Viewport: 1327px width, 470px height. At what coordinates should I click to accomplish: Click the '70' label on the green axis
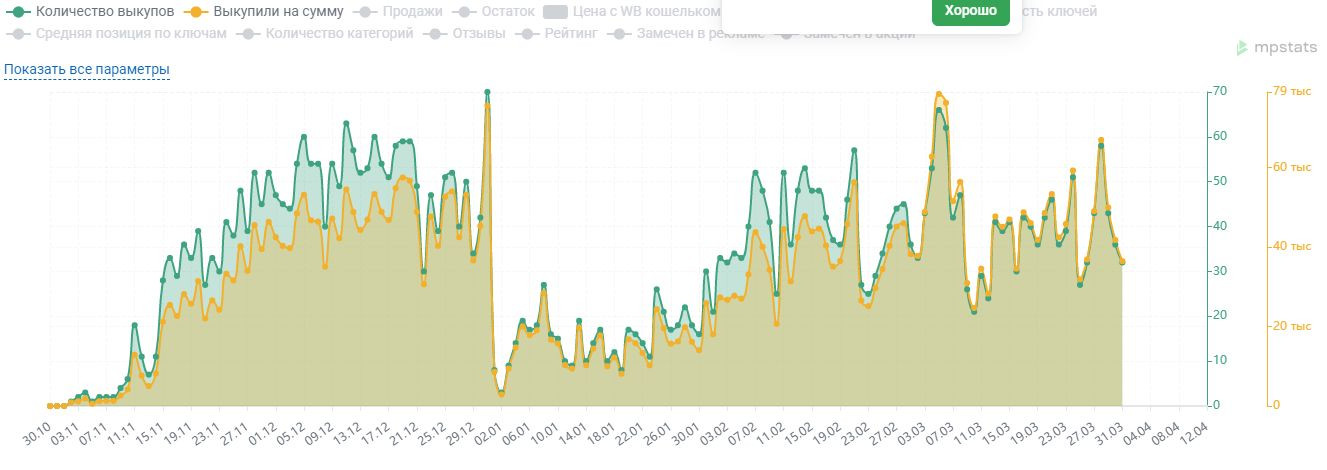click(x=1220, y=92)
